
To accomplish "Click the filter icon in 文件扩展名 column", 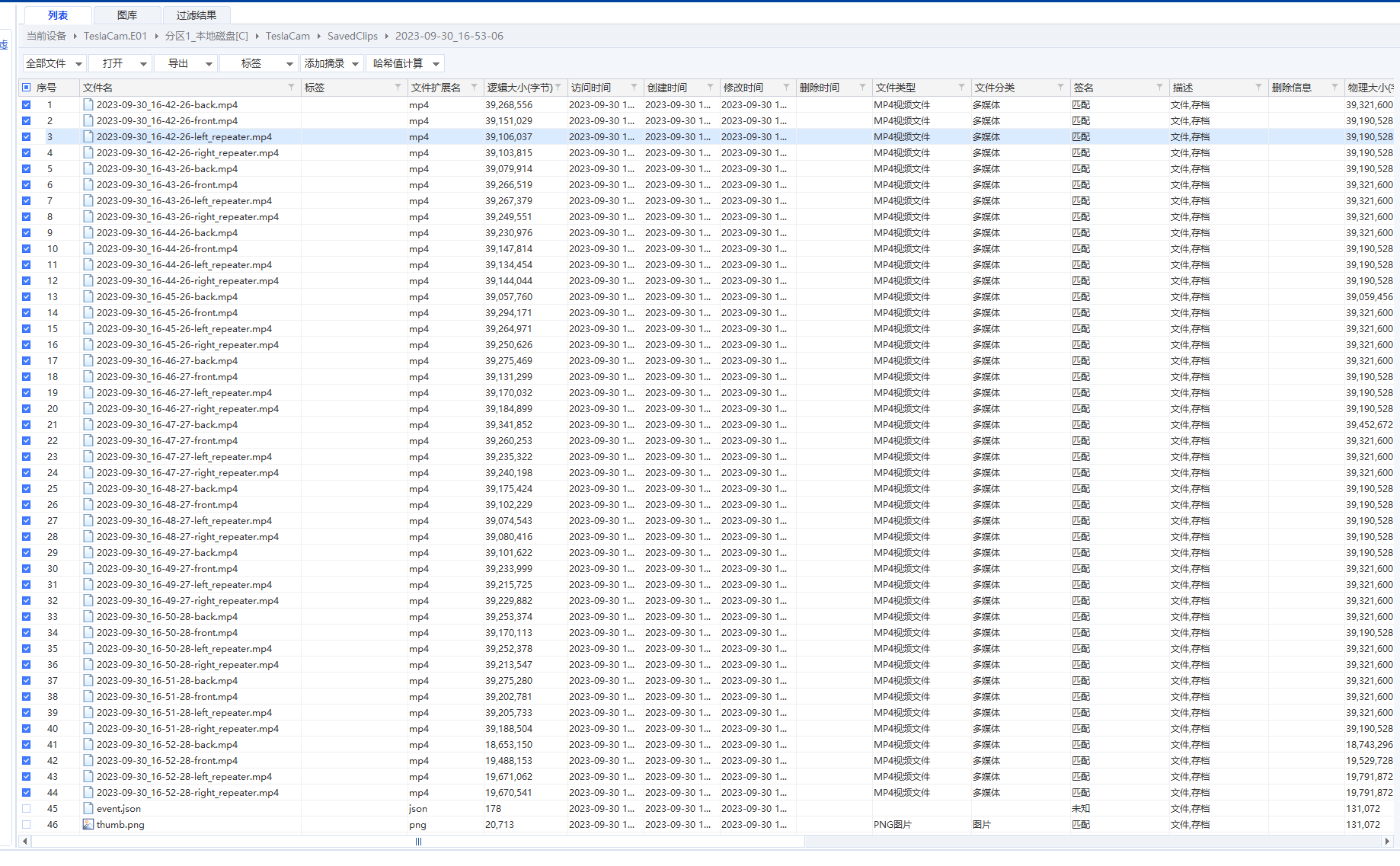I will [x=475, y=88].
